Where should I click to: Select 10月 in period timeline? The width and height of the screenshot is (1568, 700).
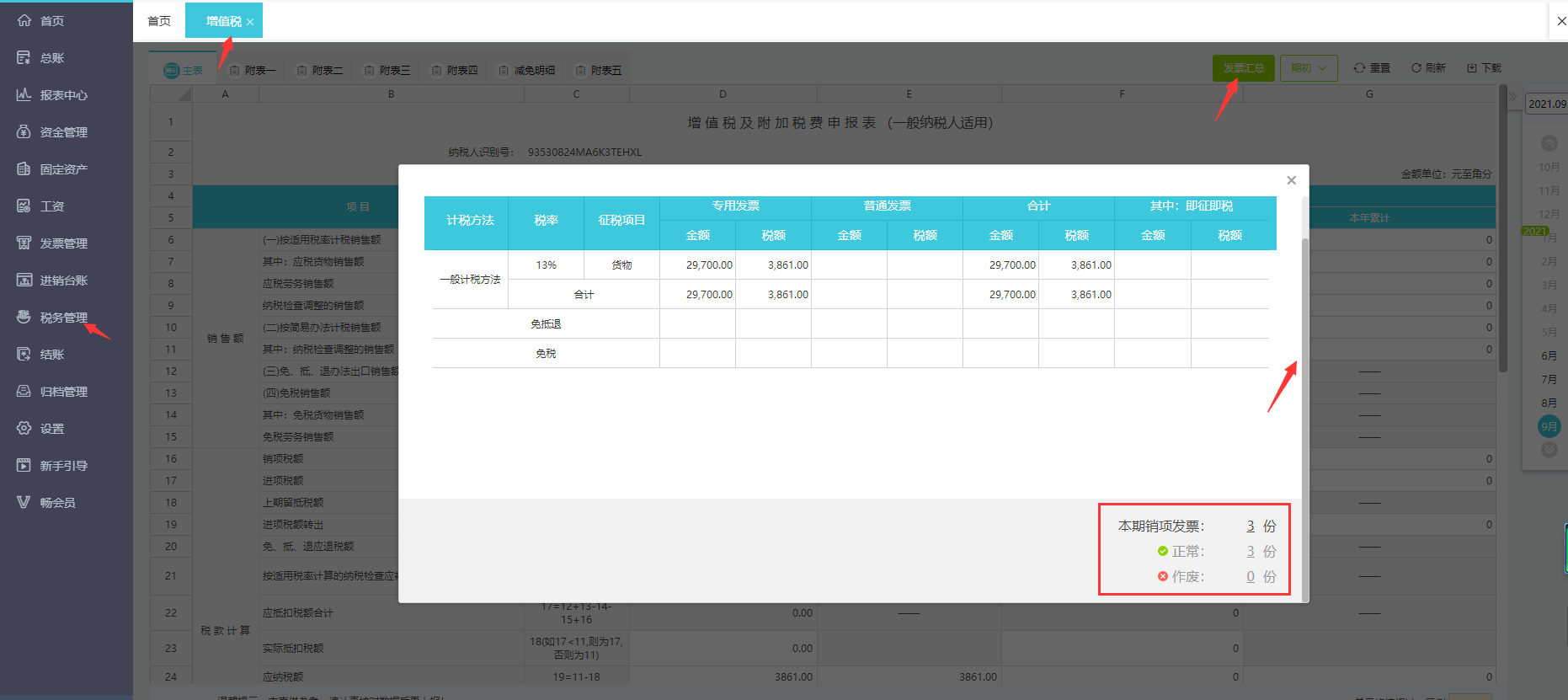click(1549, 168)
